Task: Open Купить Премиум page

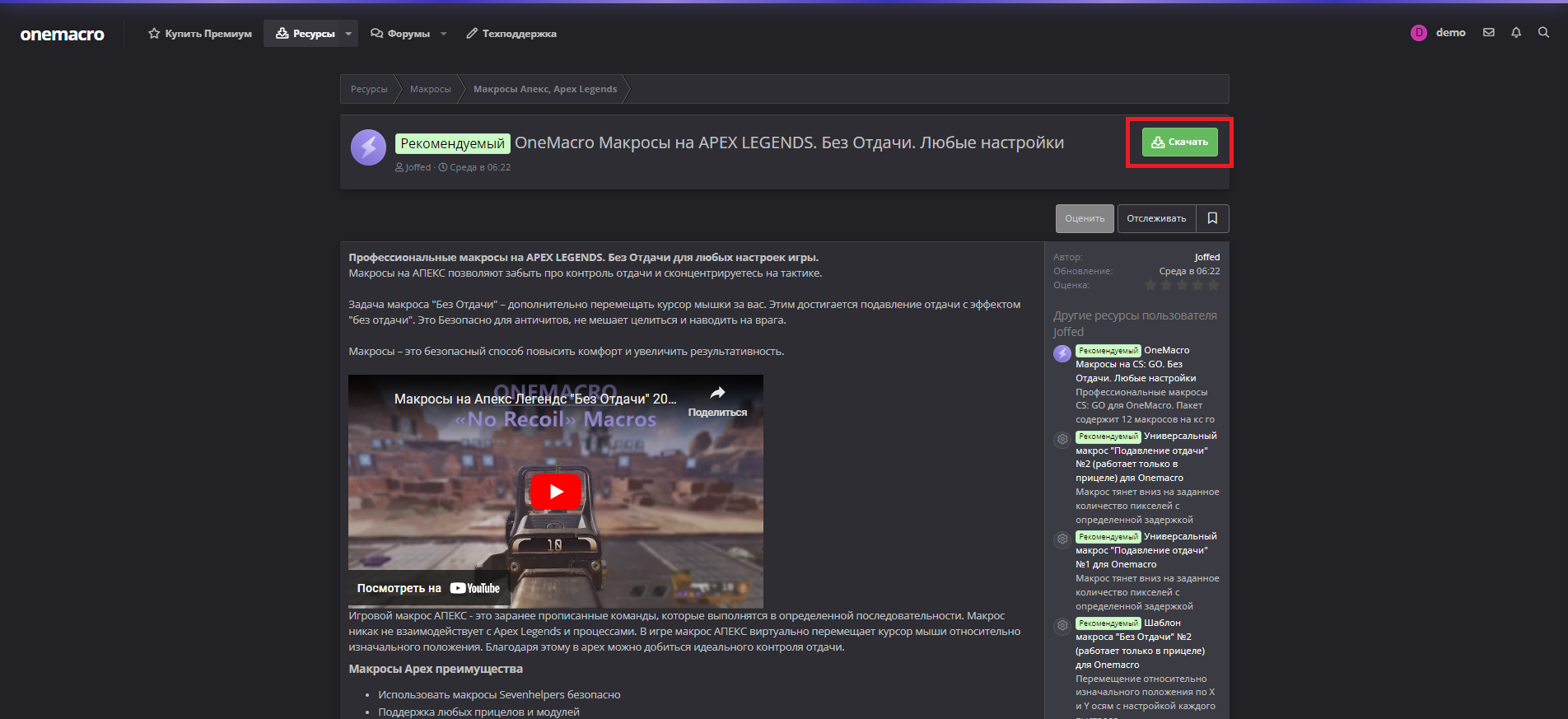Action: [x=200, y=34]
